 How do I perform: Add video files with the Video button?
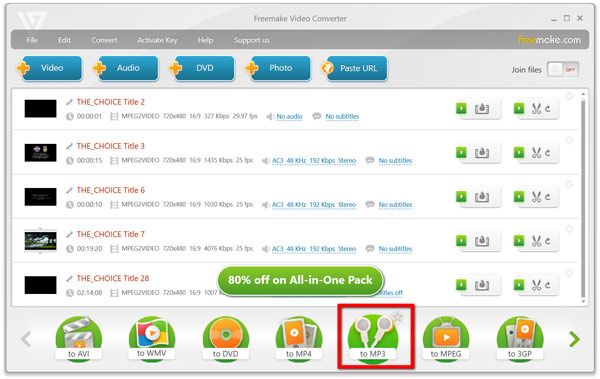50,68
